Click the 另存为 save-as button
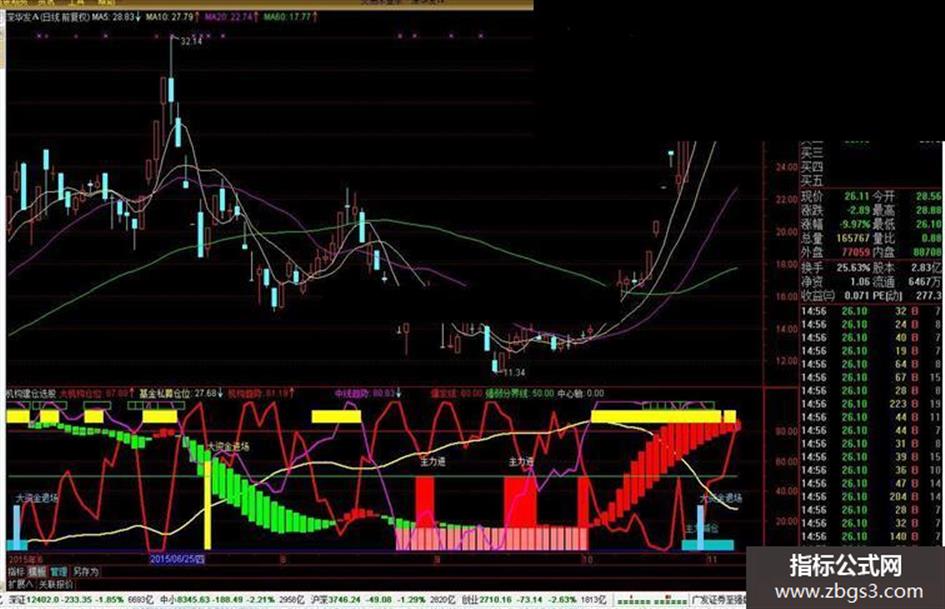945x609 pixels. pos(85,571)
